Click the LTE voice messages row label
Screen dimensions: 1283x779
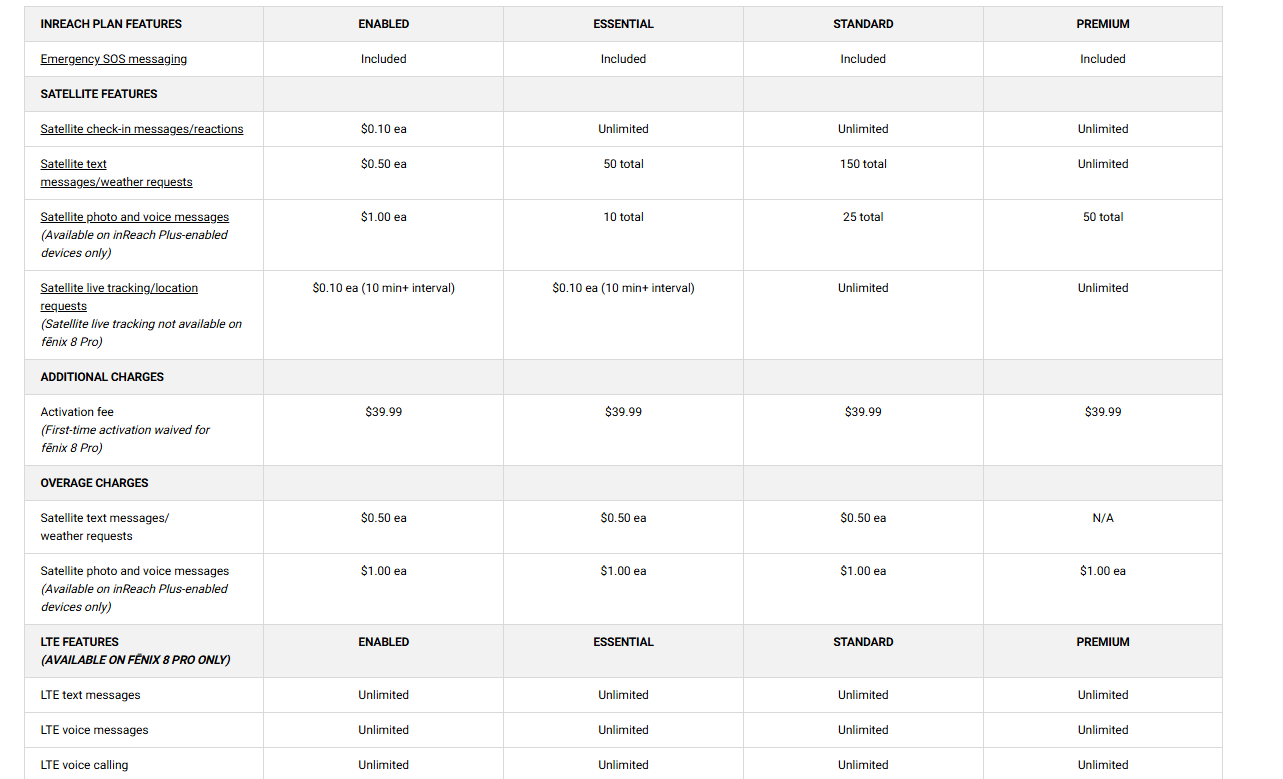pyautogui.click(x=94, y=730)
